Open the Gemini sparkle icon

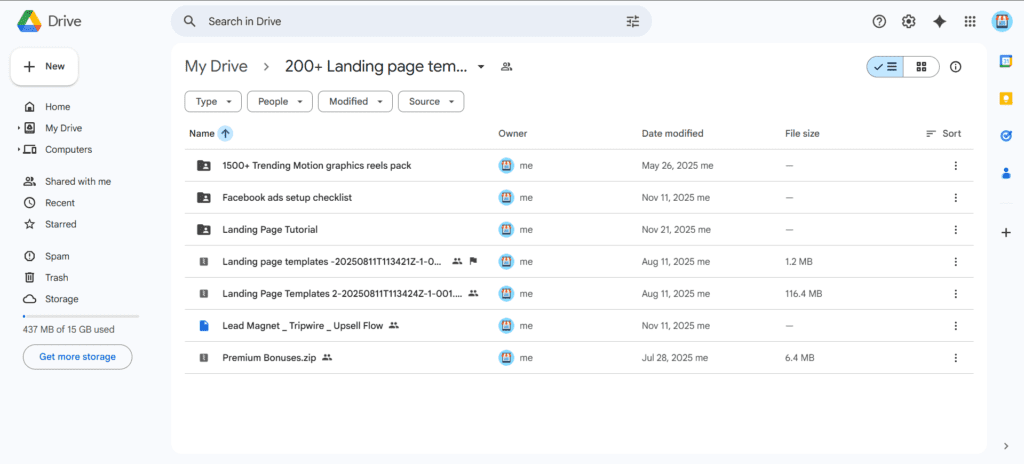[939, 21]
